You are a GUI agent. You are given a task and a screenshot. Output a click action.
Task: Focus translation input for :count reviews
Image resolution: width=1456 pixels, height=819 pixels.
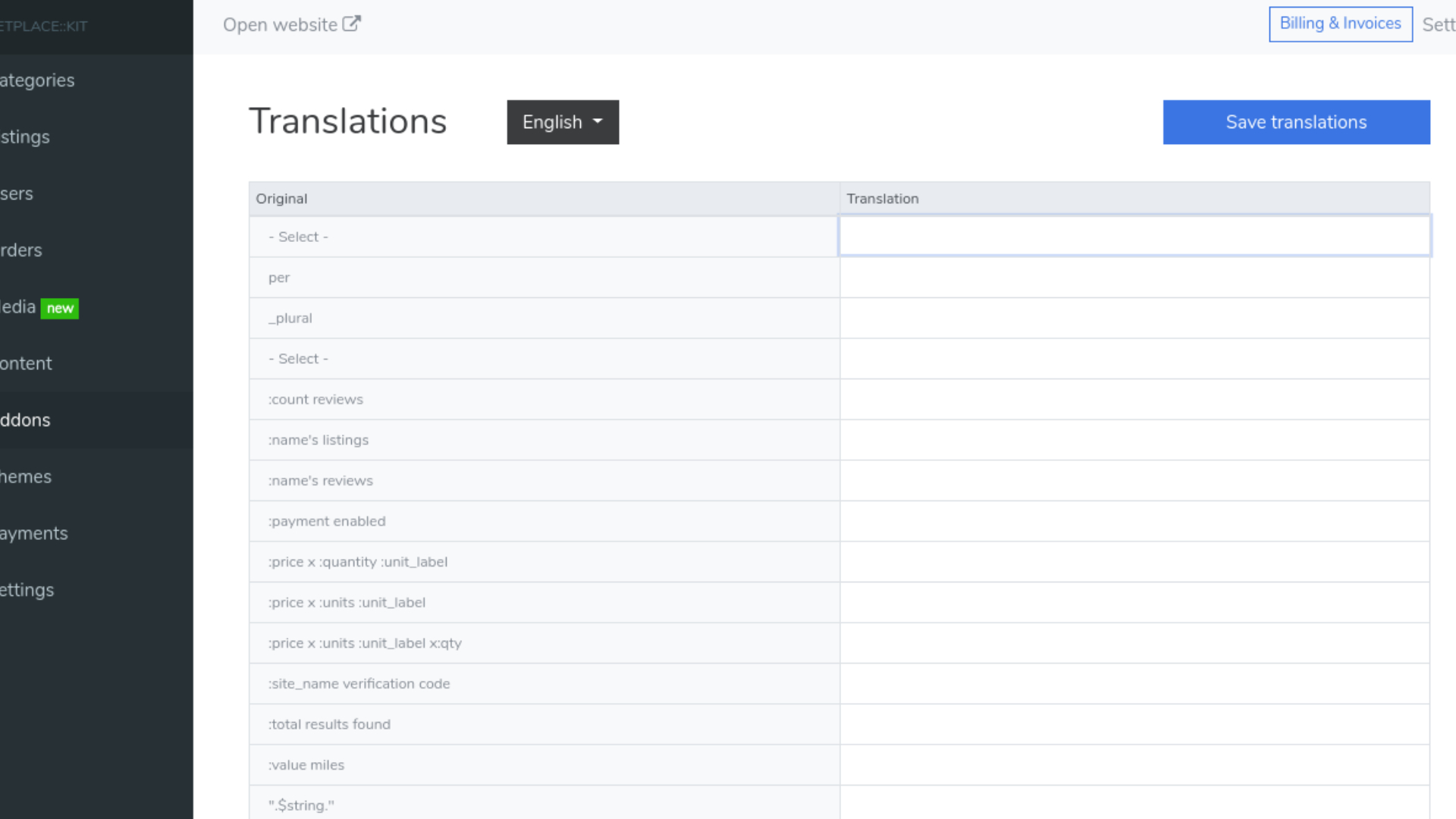tap(1134, 400)
